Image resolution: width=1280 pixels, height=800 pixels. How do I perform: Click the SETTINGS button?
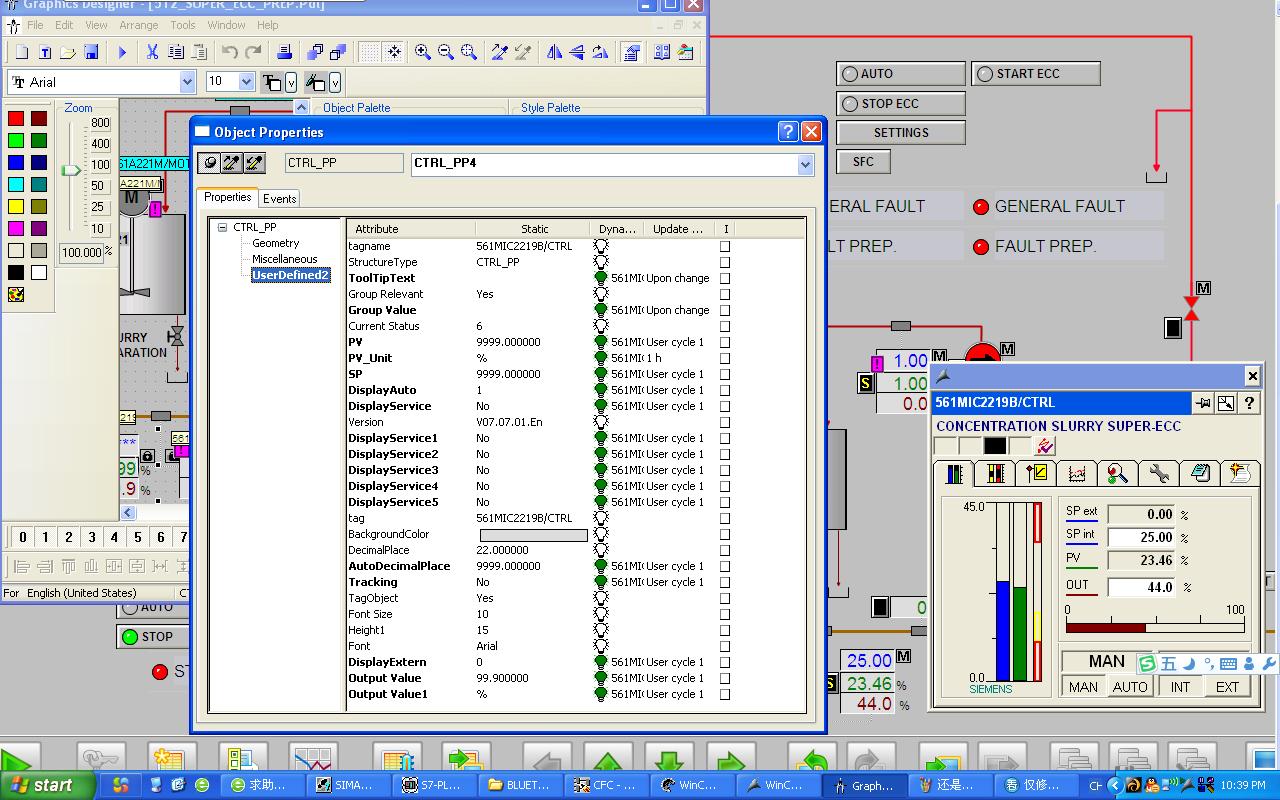(x=900, y=133)
